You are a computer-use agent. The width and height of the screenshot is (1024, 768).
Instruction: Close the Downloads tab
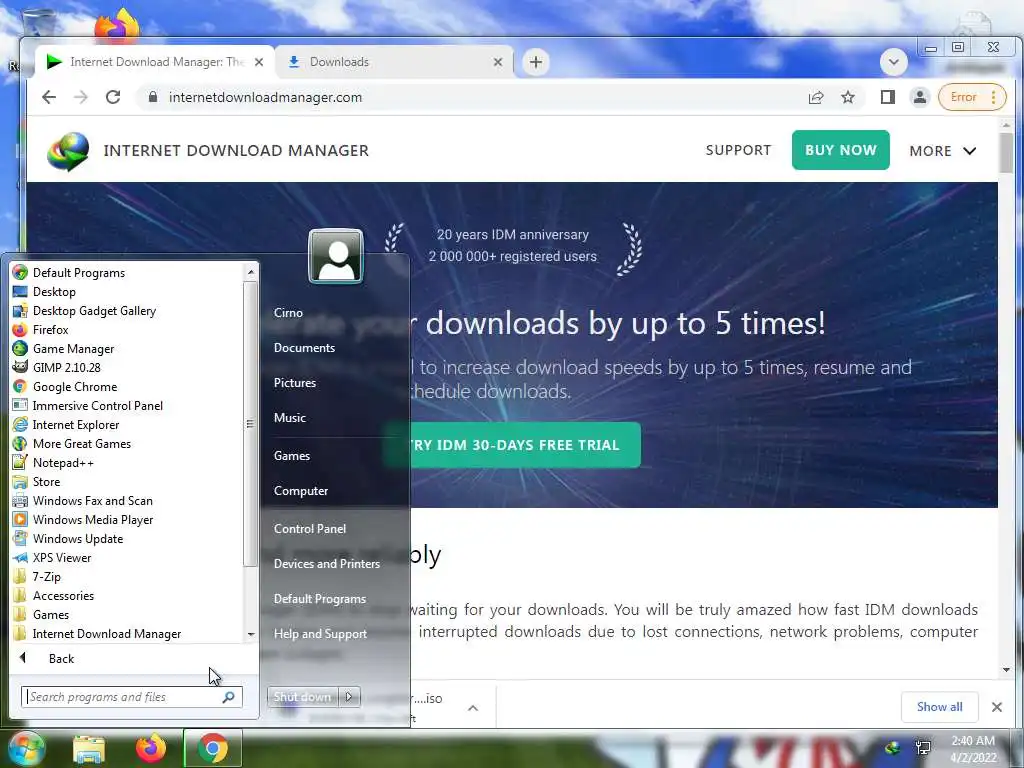tap(498, 62)
